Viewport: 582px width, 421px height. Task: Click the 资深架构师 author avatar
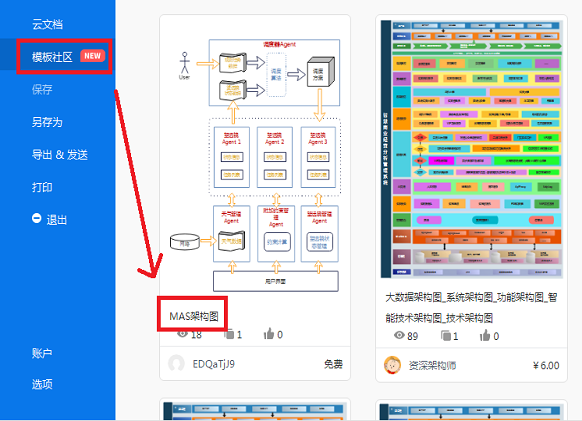pyautogui.click(x=392, y=365)
